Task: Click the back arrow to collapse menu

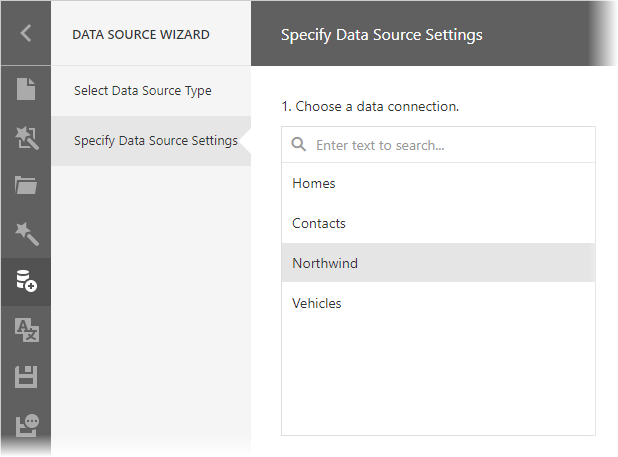Action: click(x=26, y=34)
